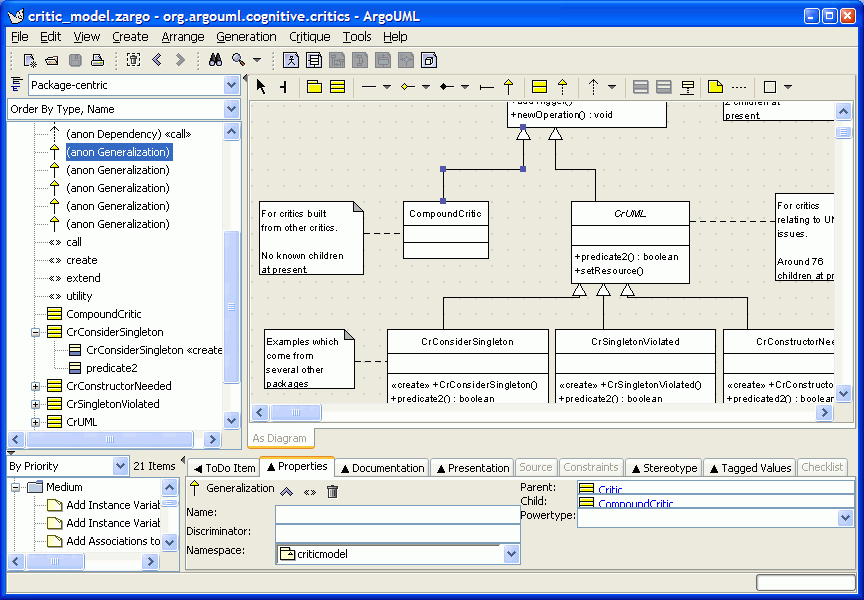Select the CrUML class box in diagram

point(630,242)
